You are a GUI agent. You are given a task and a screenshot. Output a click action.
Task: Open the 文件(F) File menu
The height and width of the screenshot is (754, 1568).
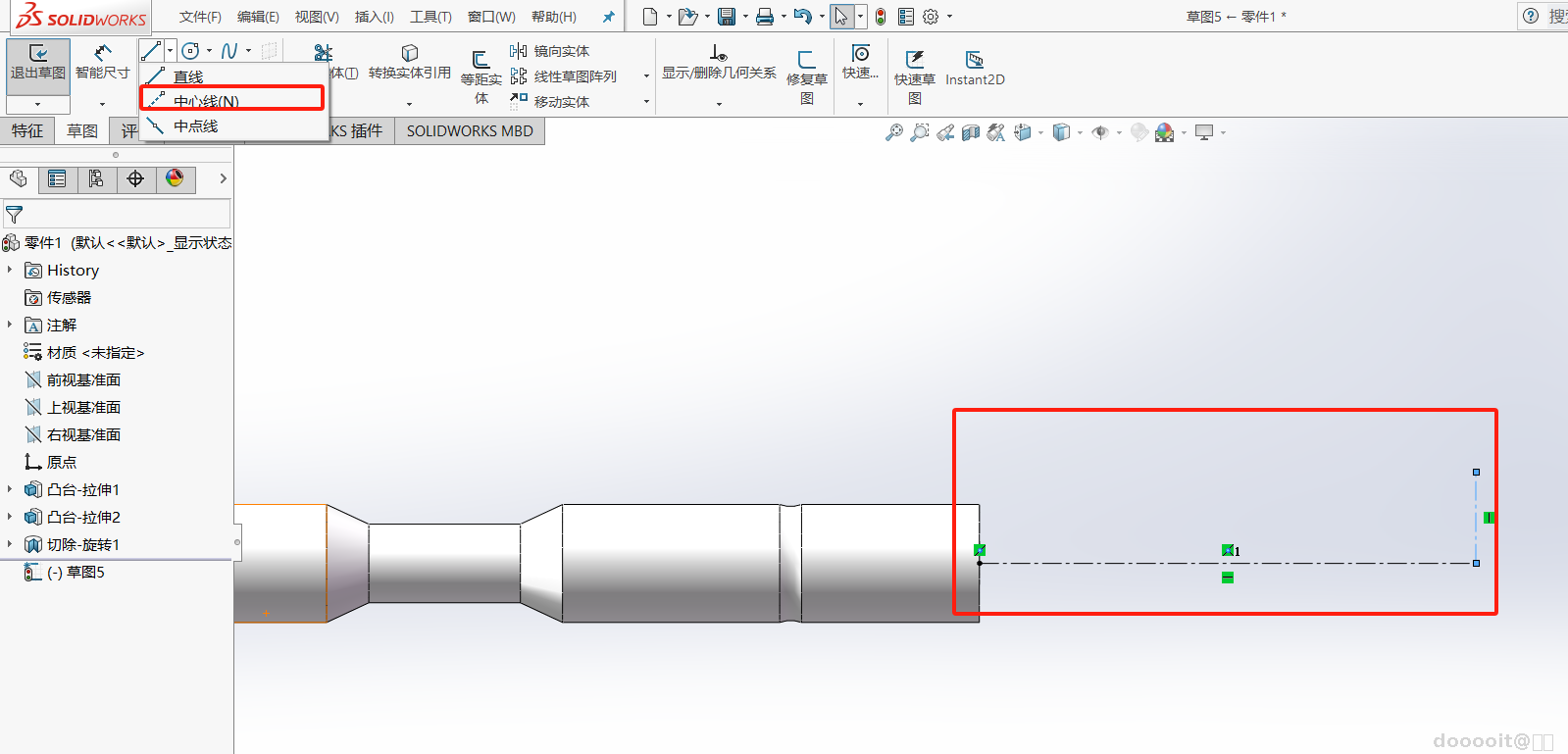point(200,17)
